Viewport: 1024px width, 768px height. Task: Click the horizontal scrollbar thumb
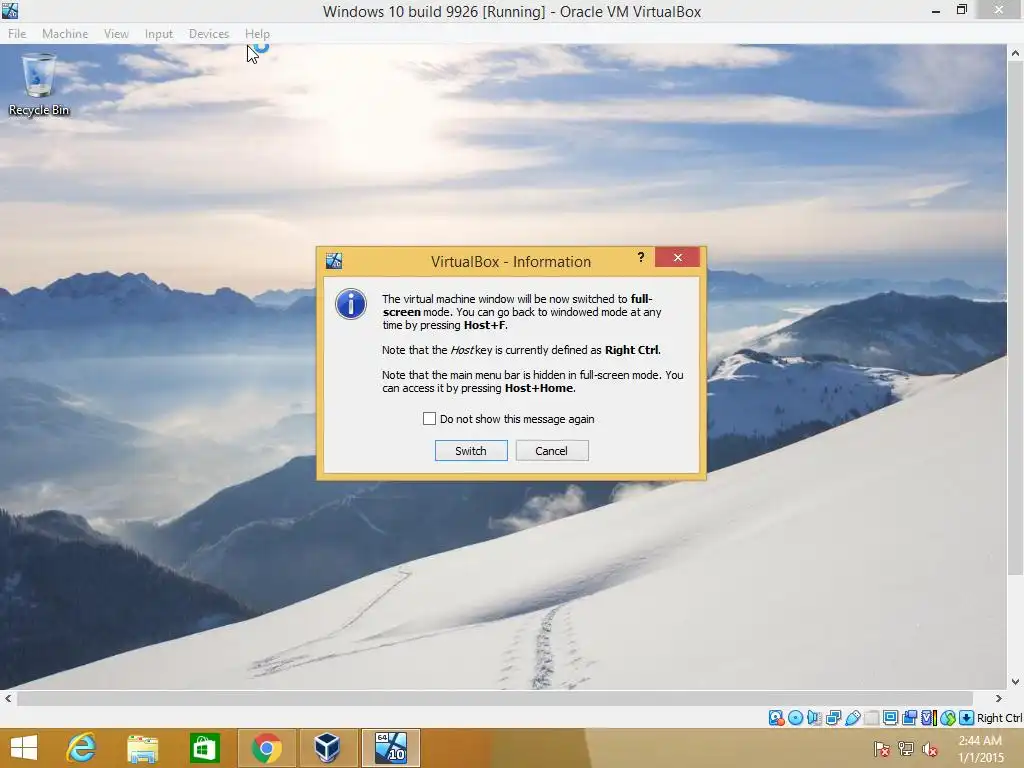coord(495,698)
